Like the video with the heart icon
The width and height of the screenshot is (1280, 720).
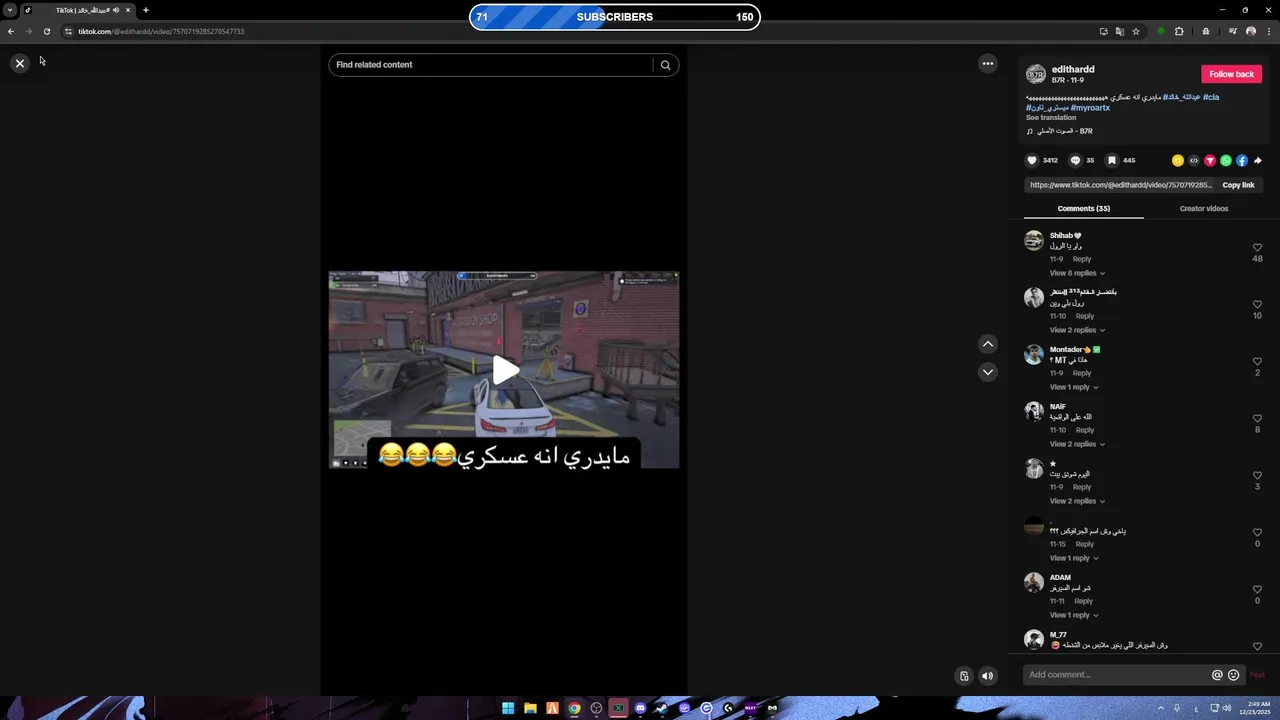[1032, 160]
